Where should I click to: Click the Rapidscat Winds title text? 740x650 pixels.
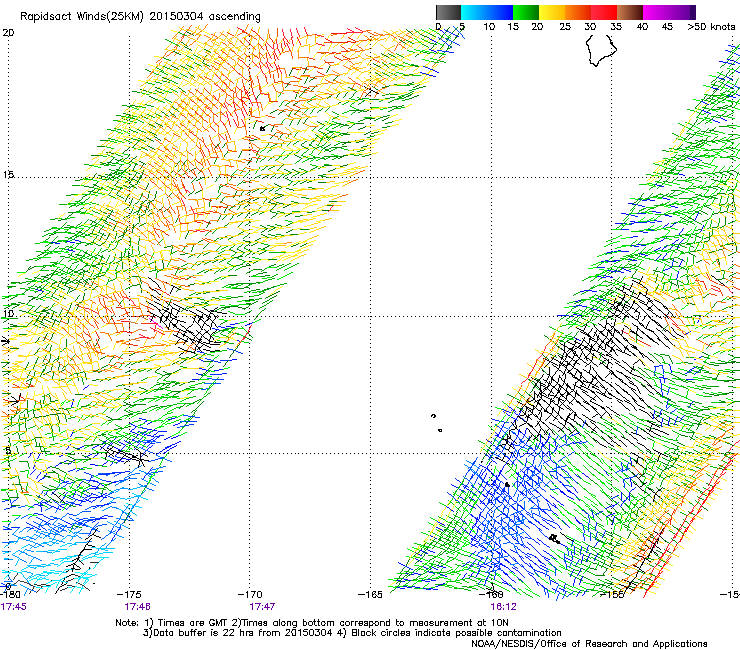140,17
